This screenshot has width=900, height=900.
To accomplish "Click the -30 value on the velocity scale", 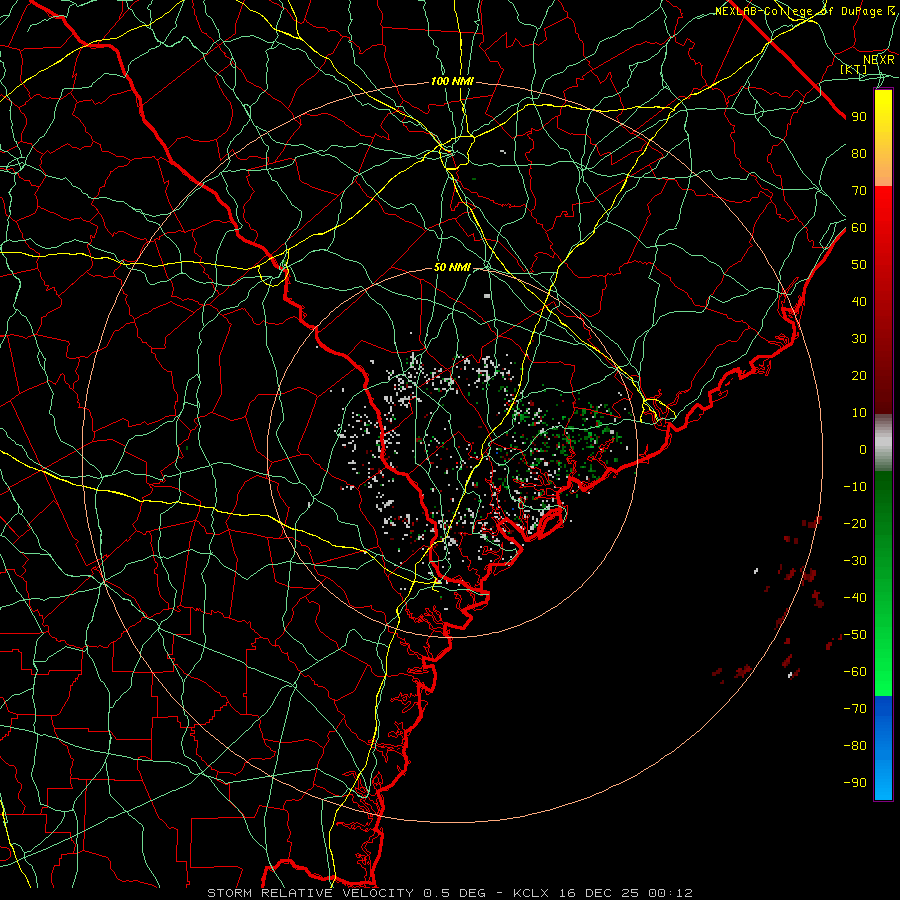I will [x=855, y=561].
